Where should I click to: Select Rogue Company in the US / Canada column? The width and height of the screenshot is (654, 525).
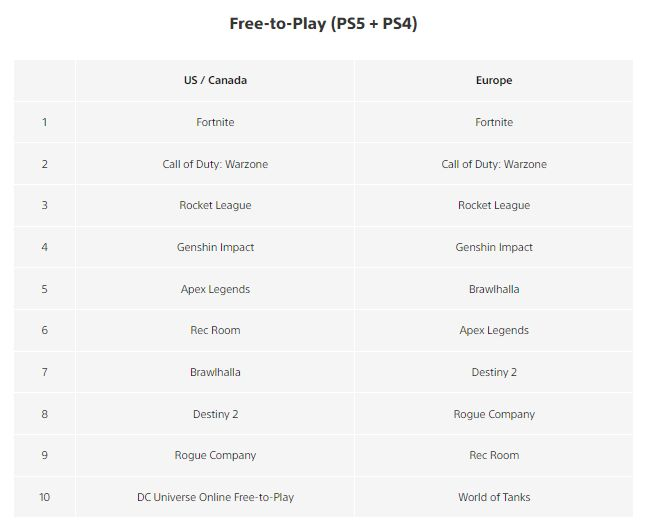point(215,455)
